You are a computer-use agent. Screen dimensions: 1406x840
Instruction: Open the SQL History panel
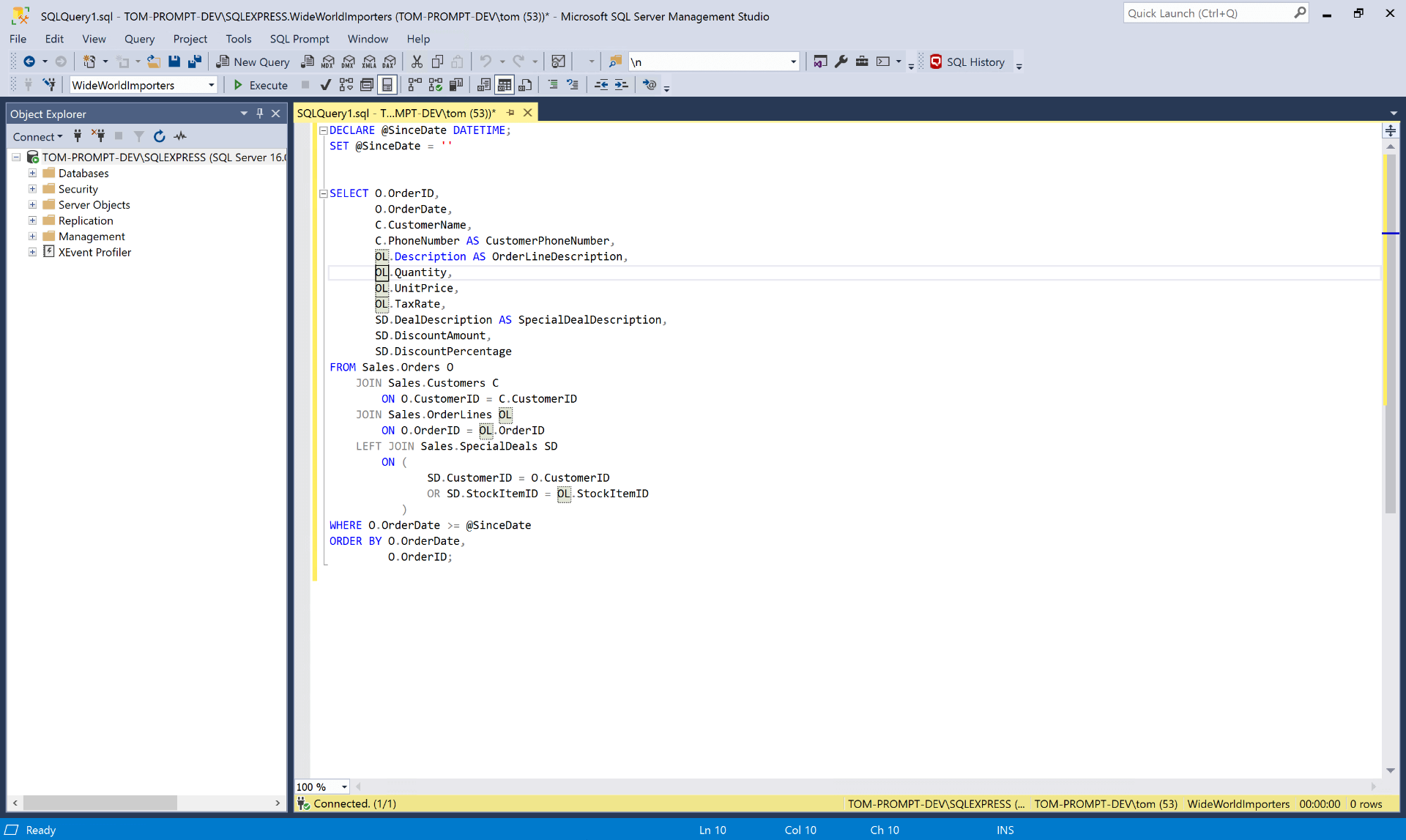point(970,62)
